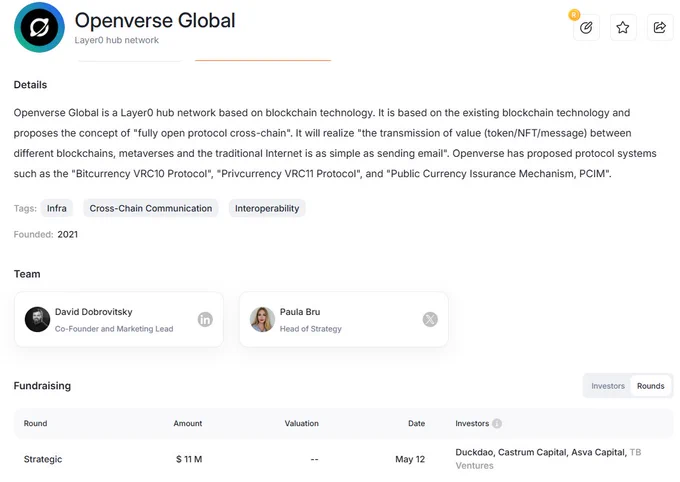
Task: Select the Strategic round row label
Action: (43, 459)
